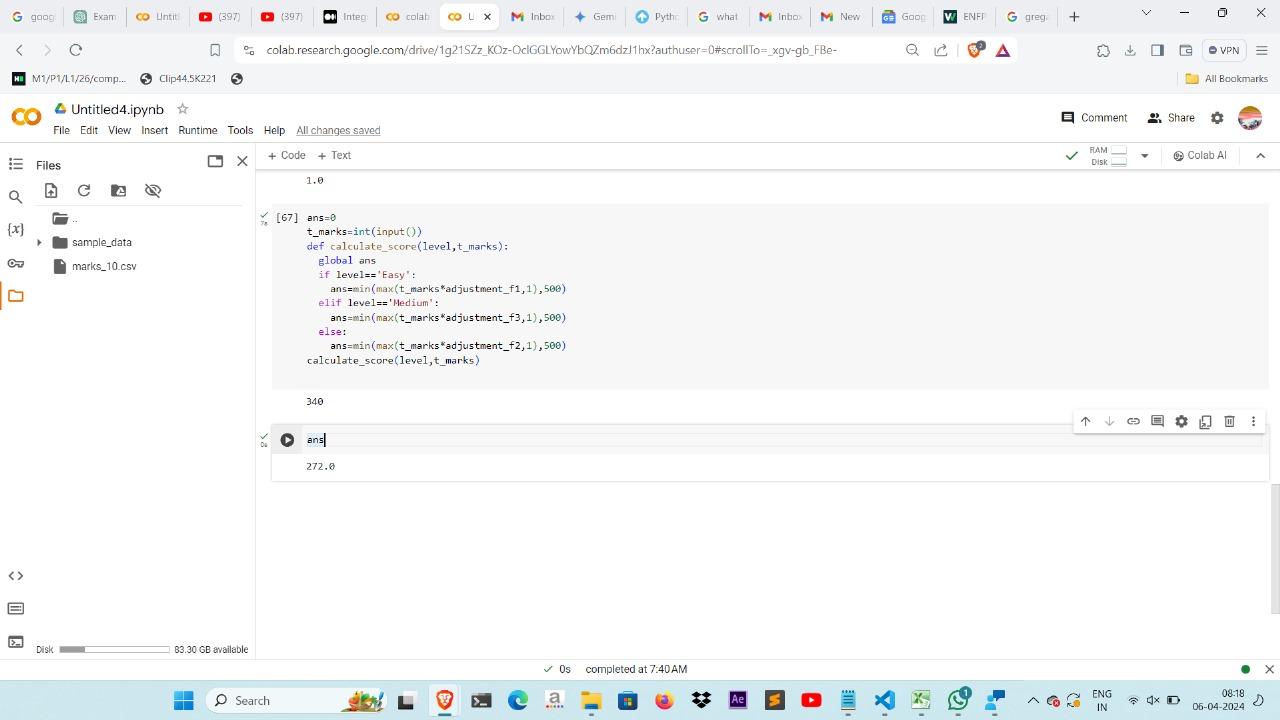Open the Find and replace search icon
The width and height of the screenshot is (1280, 720).
coord(15,197)
